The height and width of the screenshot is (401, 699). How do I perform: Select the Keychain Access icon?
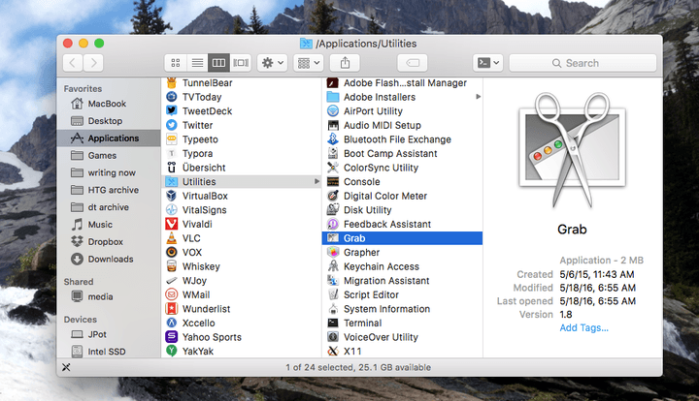333,266
